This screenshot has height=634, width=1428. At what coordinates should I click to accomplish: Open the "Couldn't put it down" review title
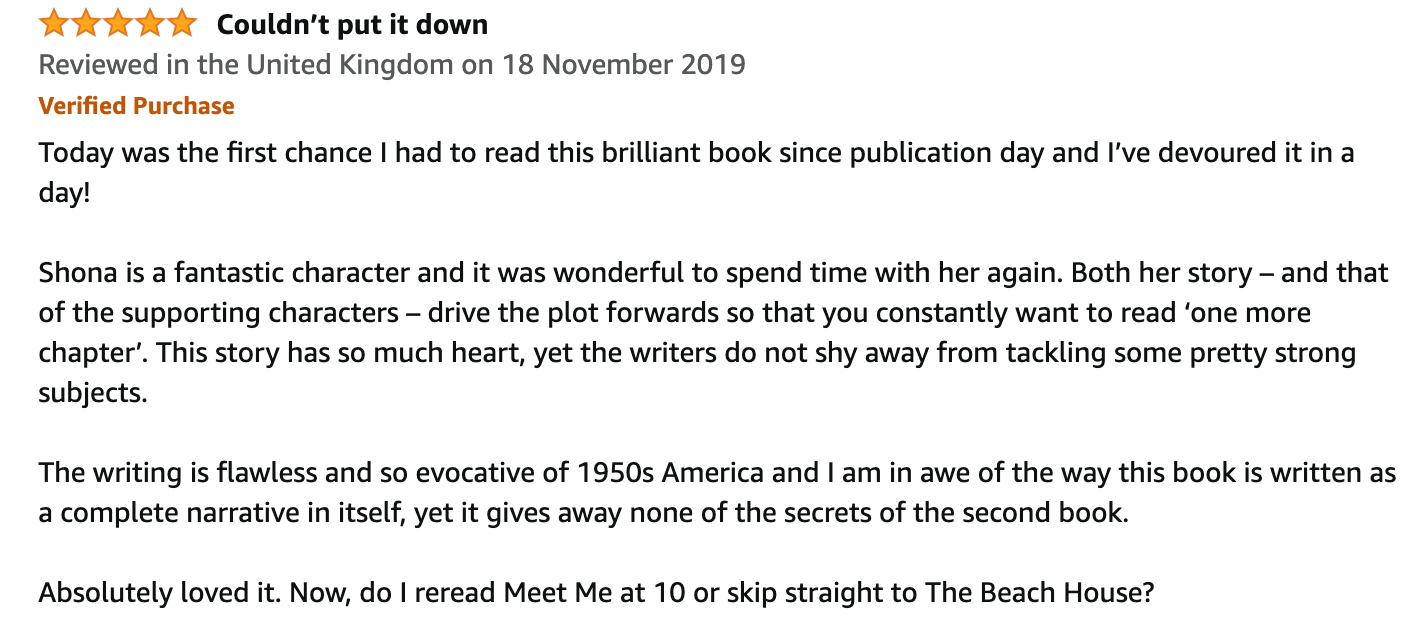tap(353, 24)
